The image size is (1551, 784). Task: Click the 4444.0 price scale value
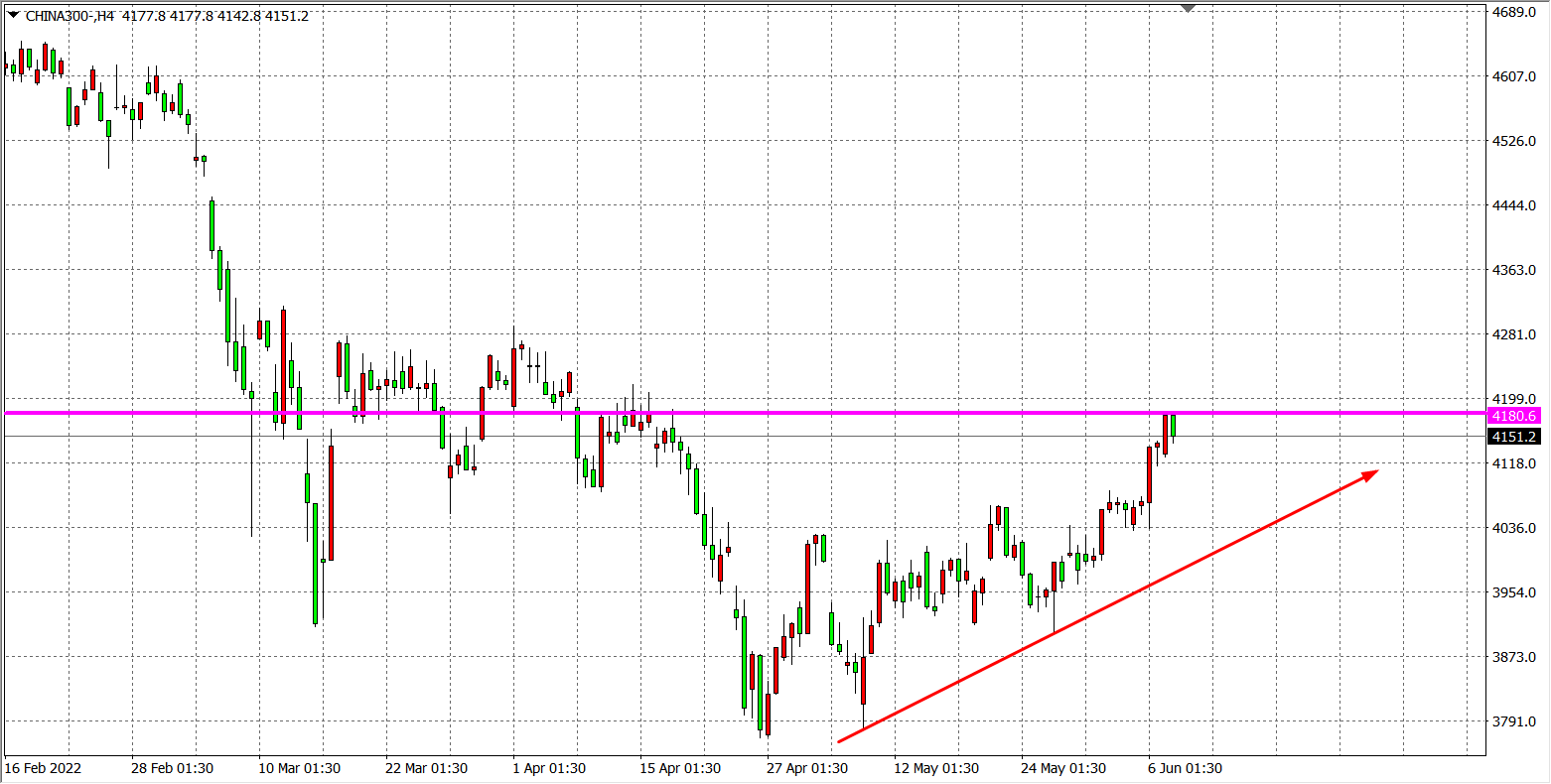(1514, 205)
